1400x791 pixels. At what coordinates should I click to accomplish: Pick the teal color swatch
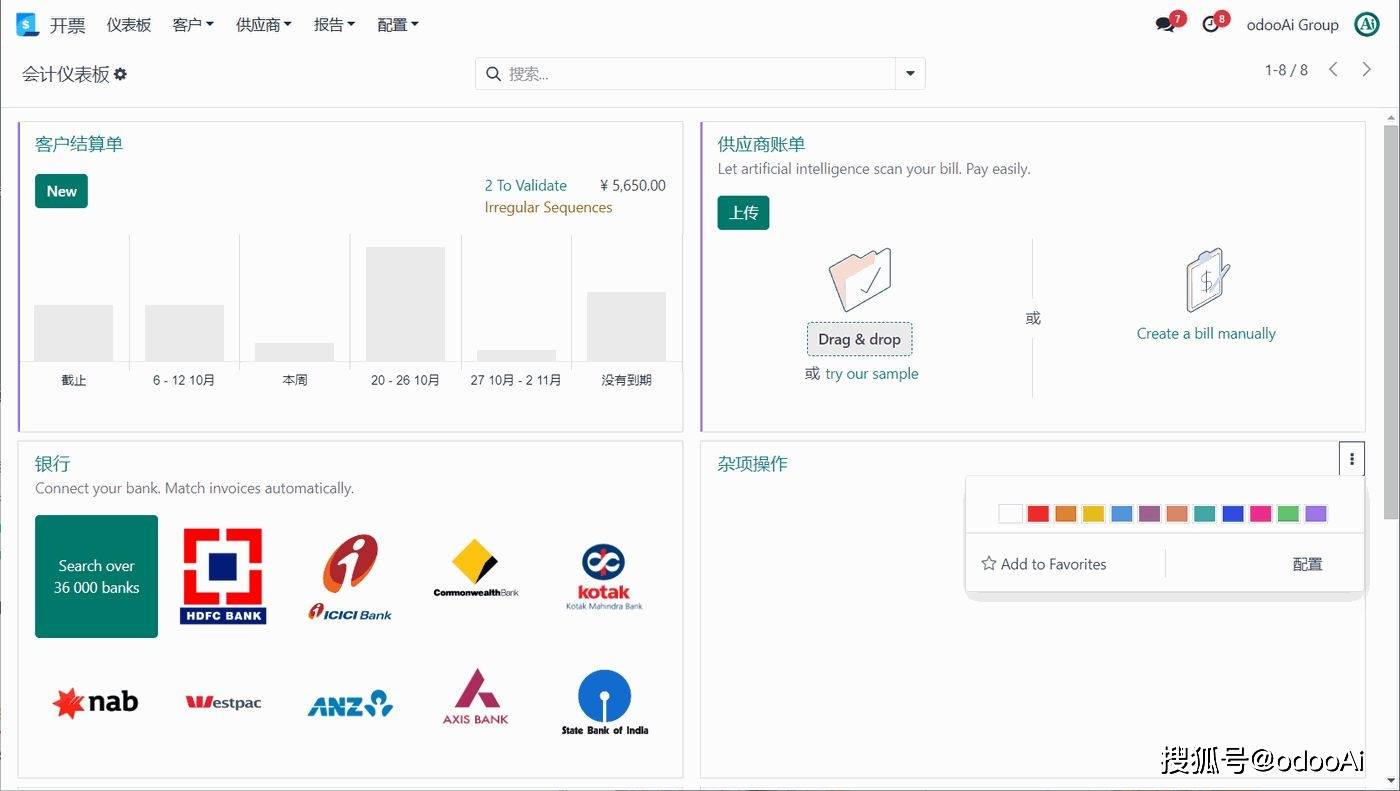point(1204,513)
